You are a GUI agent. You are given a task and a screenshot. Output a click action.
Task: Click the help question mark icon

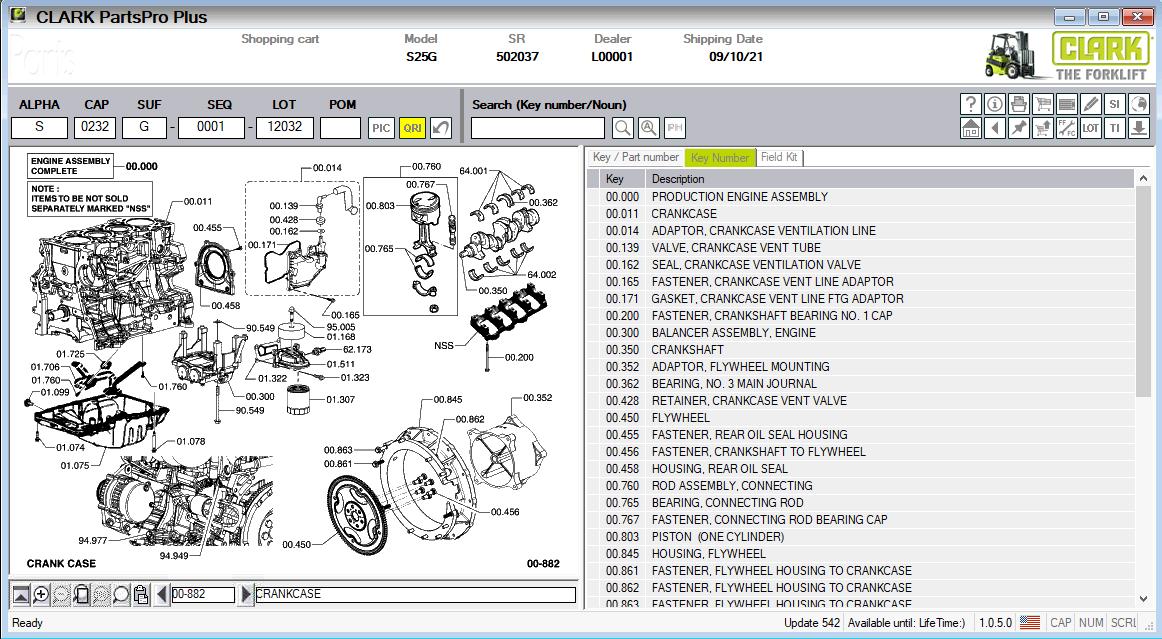pos(970,104)
